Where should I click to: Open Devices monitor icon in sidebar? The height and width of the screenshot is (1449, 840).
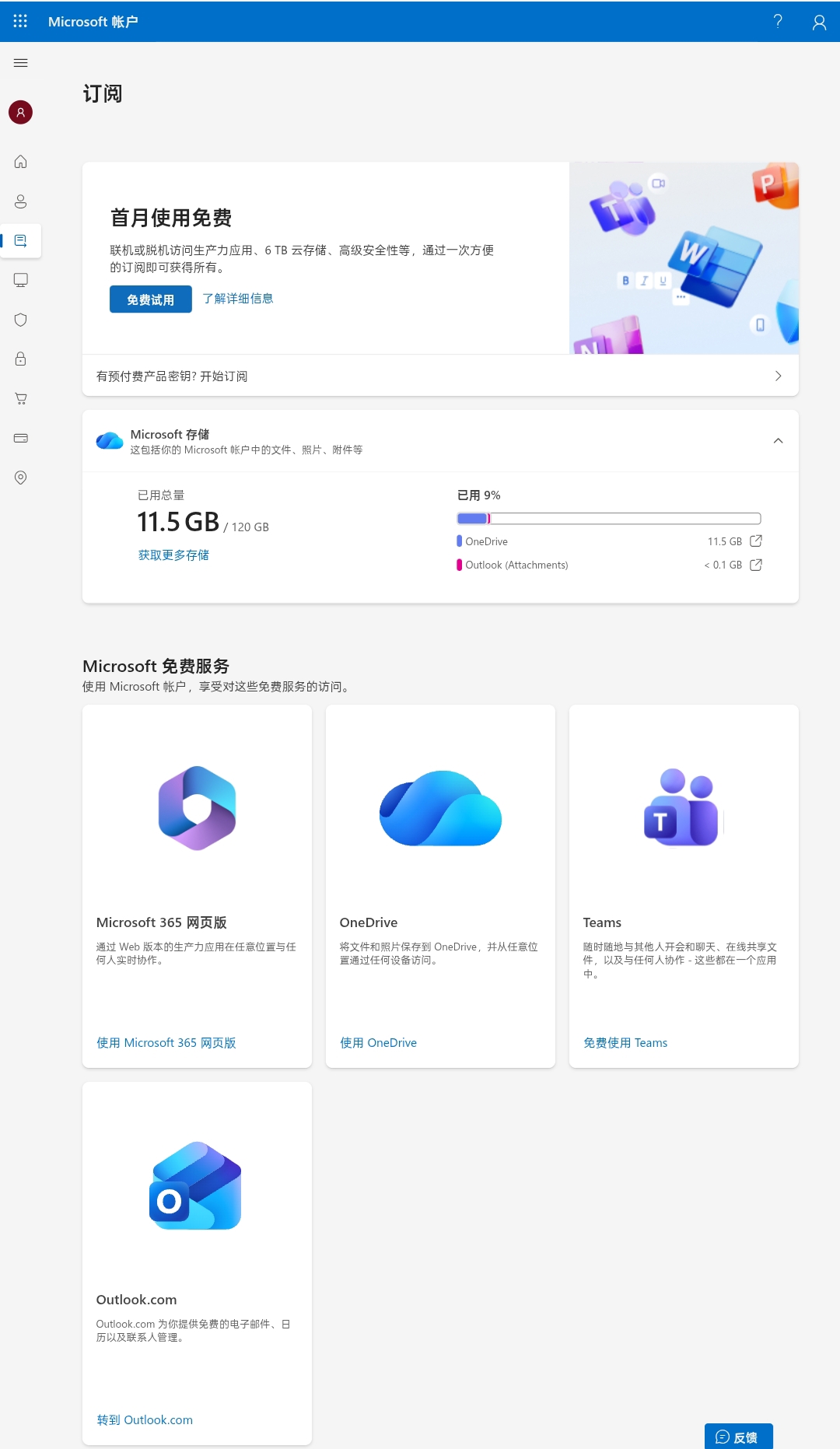coord(21,280)
